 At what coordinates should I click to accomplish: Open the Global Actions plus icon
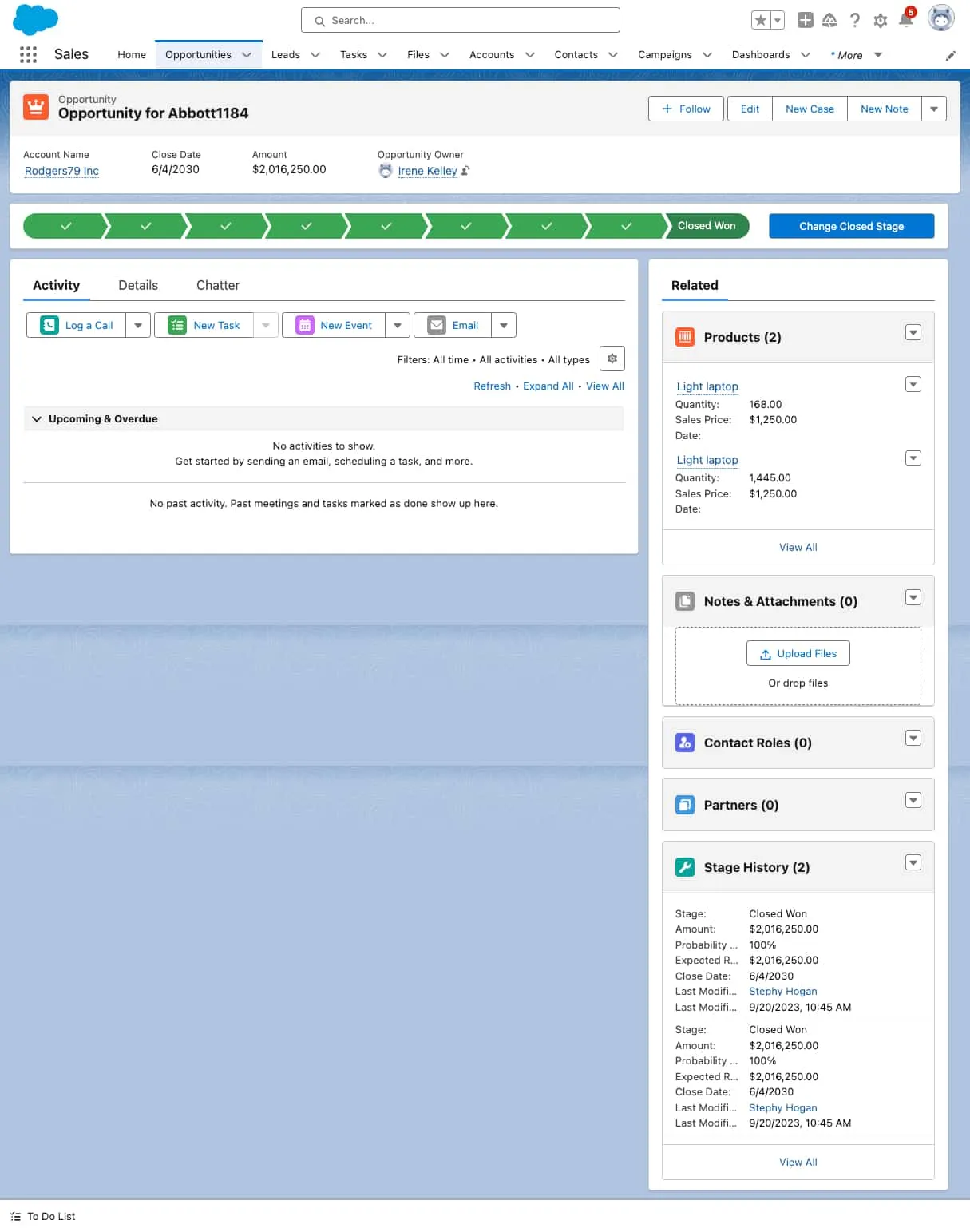click(806, 20)
